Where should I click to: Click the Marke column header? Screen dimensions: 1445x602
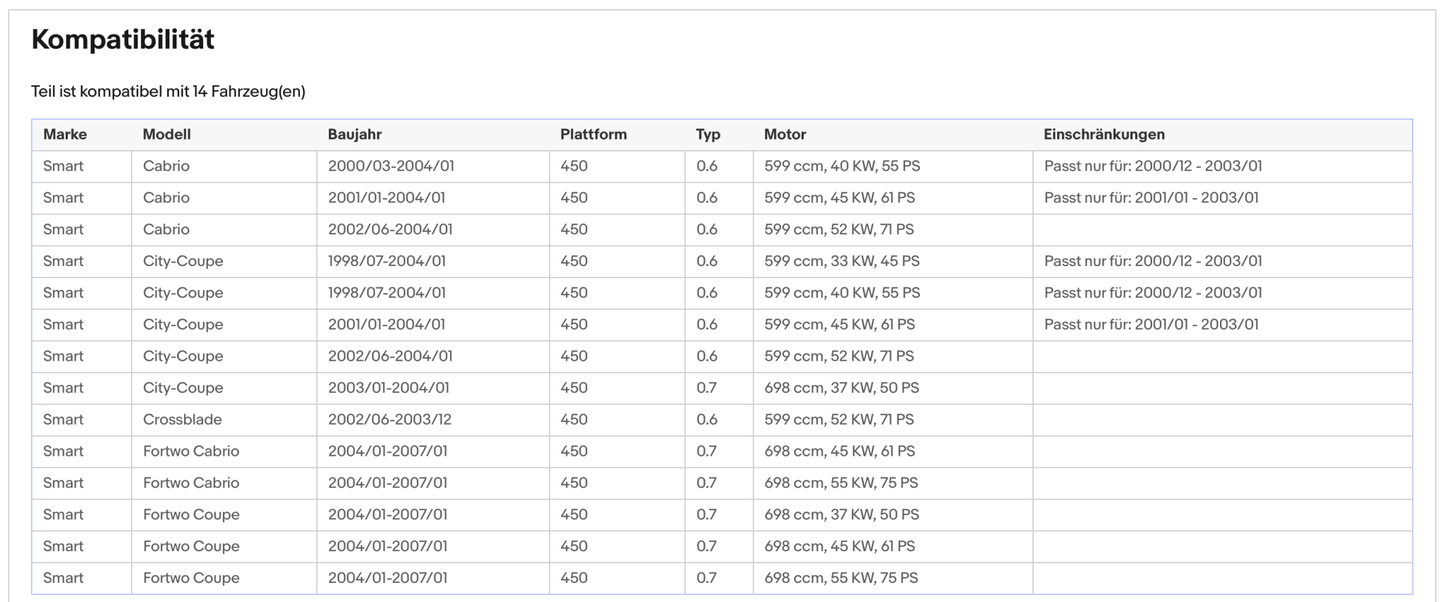pos(65,134)
